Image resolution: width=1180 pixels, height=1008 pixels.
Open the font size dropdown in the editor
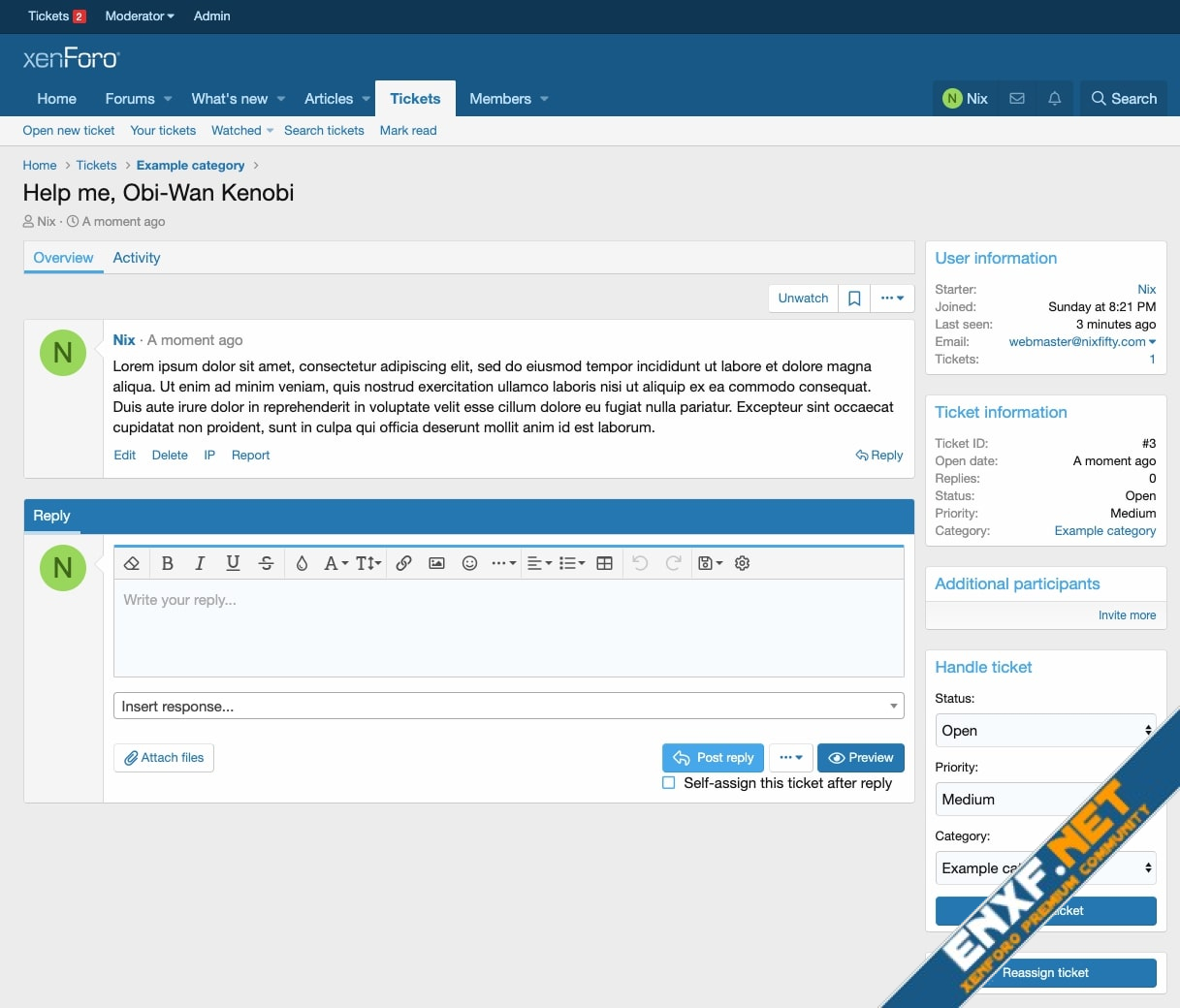pos(368,563)
